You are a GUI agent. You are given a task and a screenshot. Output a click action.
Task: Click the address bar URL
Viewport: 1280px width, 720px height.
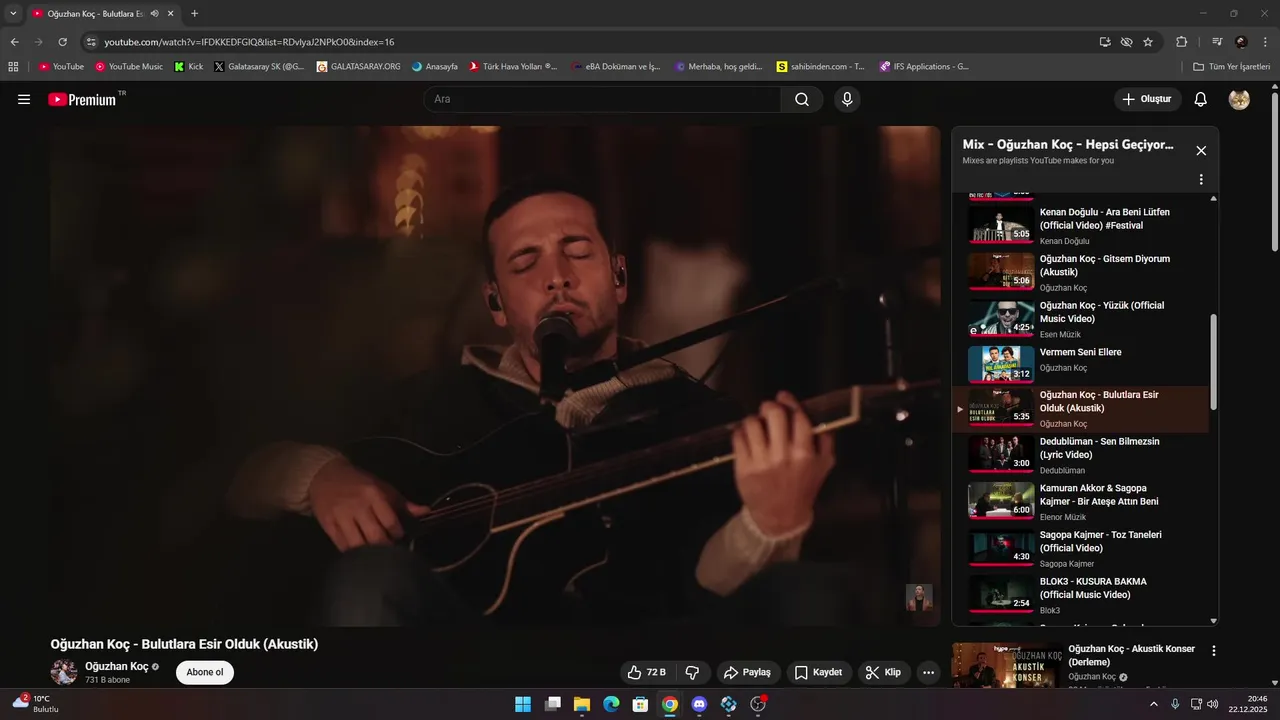[249, 42]
